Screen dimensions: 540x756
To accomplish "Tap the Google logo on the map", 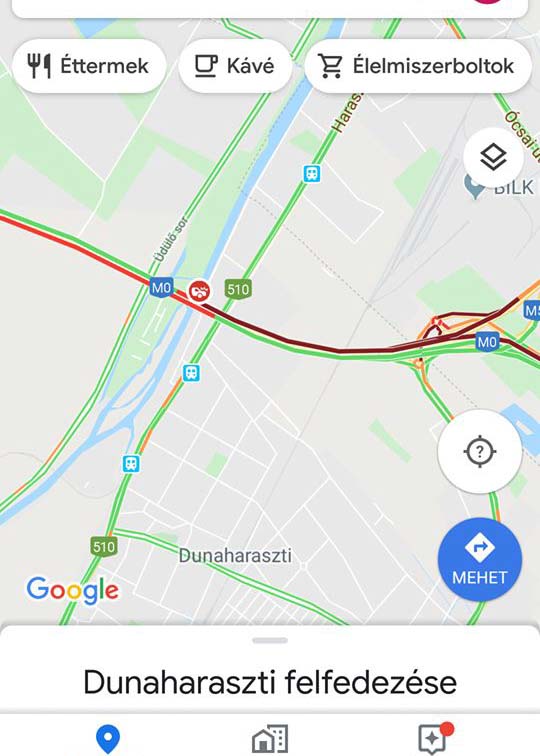I will point(73,590).
